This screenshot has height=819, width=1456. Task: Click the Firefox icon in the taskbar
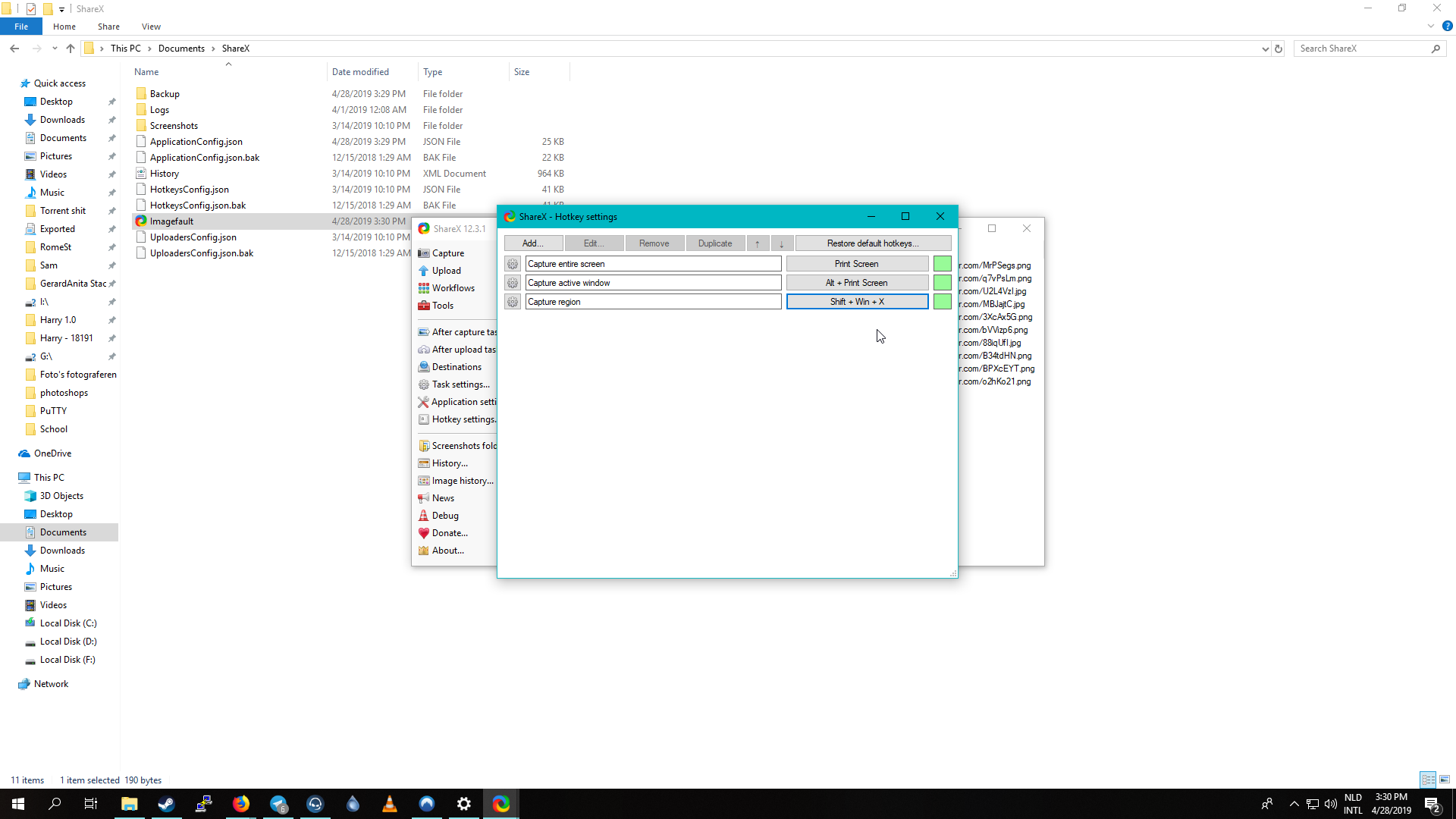coord(241,804)
